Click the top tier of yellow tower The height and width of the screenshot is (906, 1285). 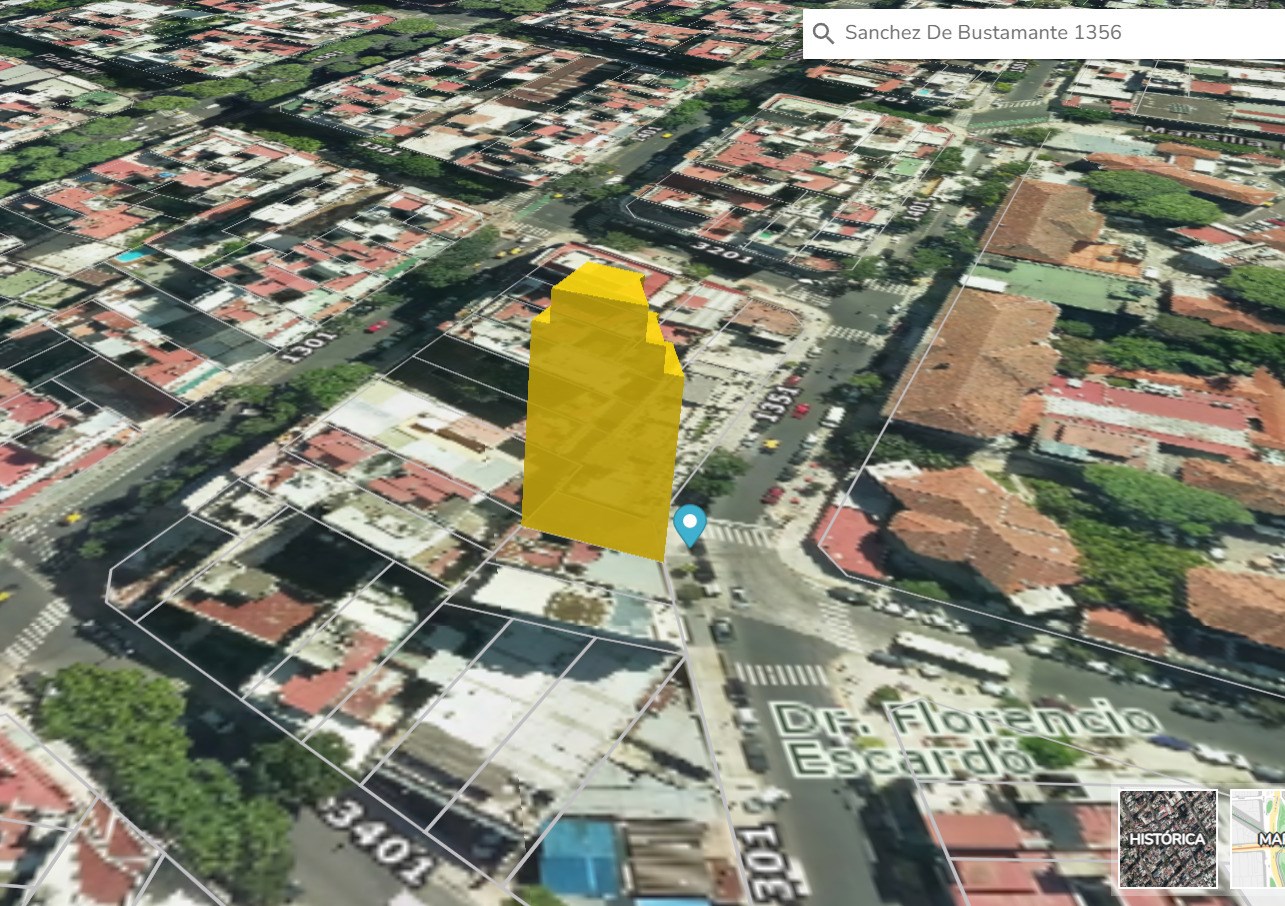pyautogui.click(x=598, y=285)
